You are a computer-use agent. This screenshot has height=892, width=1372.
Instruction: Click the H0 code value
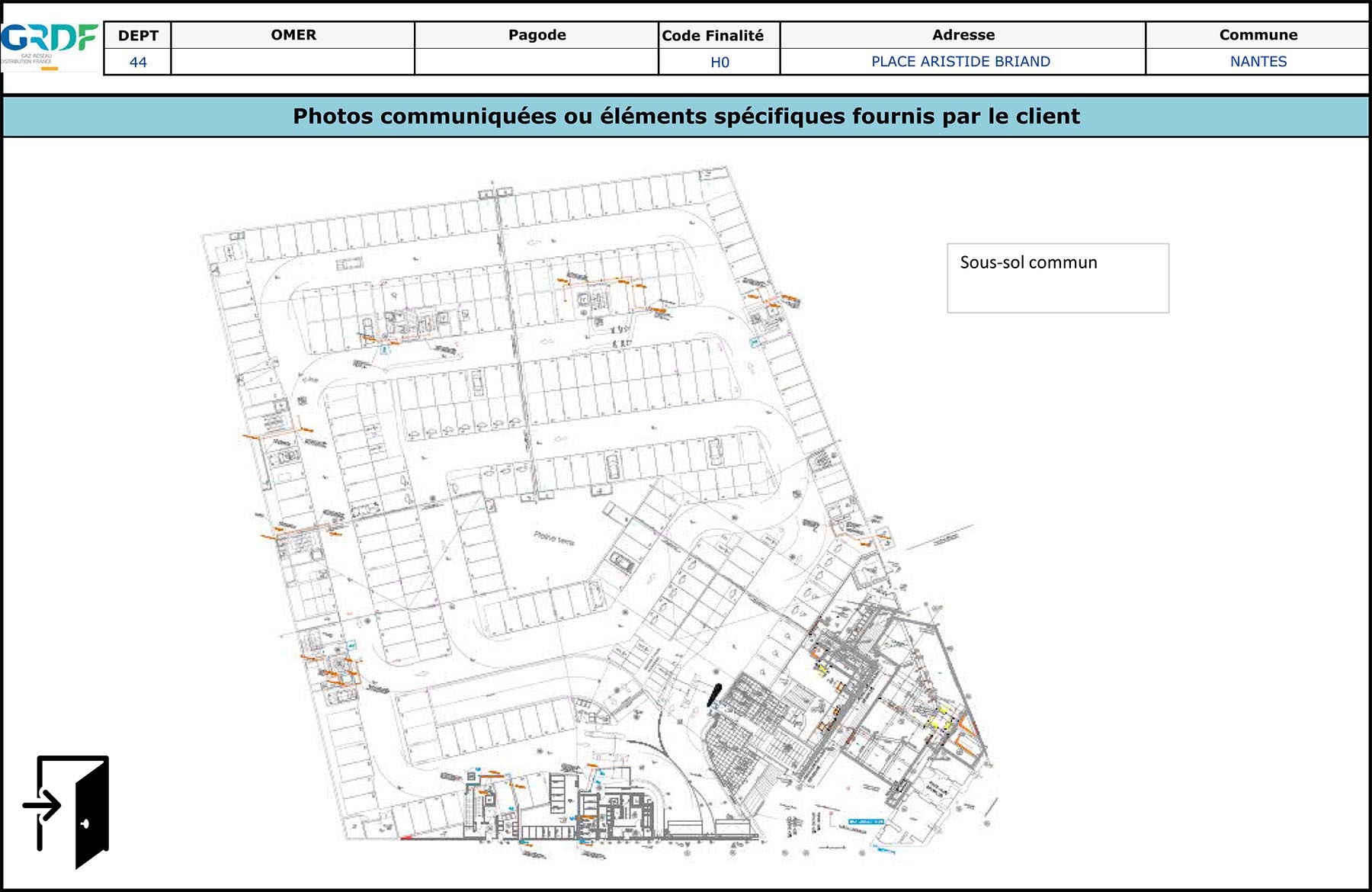tap(719, 62)
